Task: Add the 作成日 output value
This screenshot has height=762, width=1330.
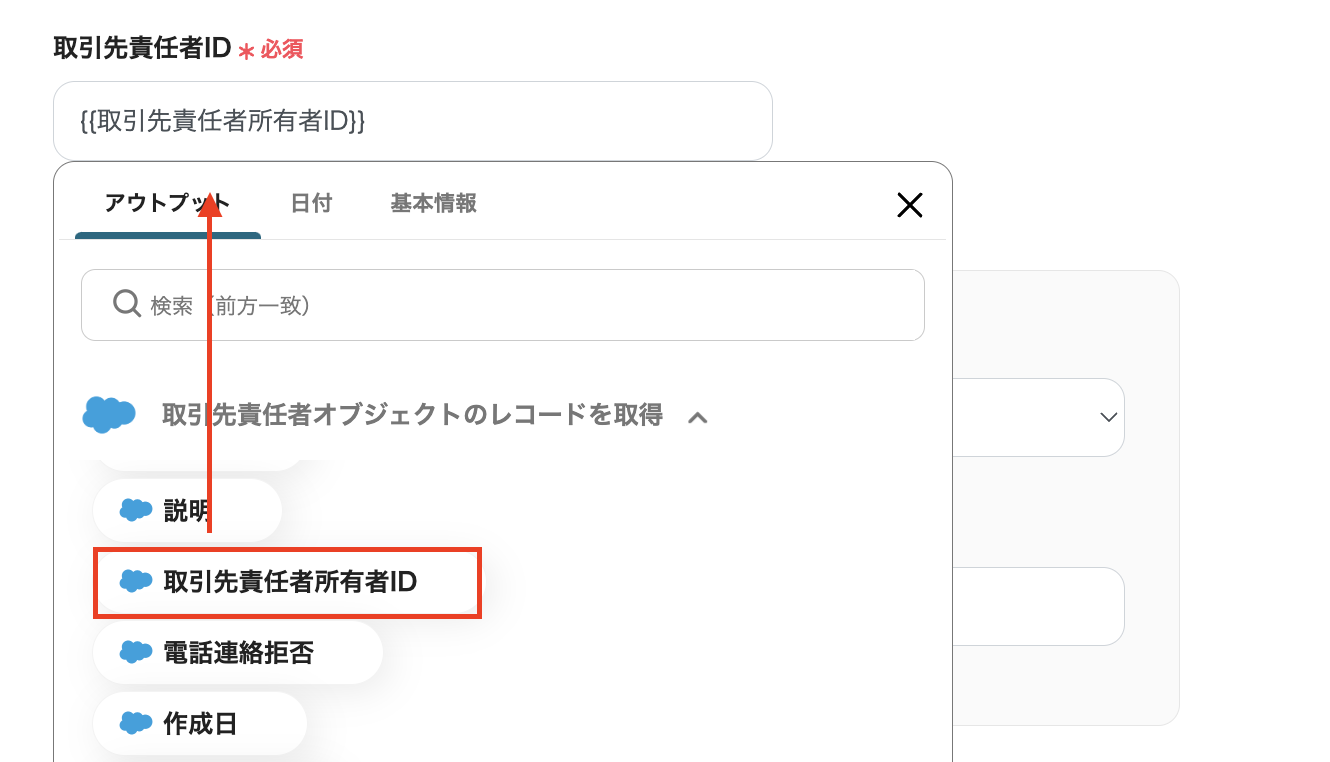Action: click(x=200, y=724)
